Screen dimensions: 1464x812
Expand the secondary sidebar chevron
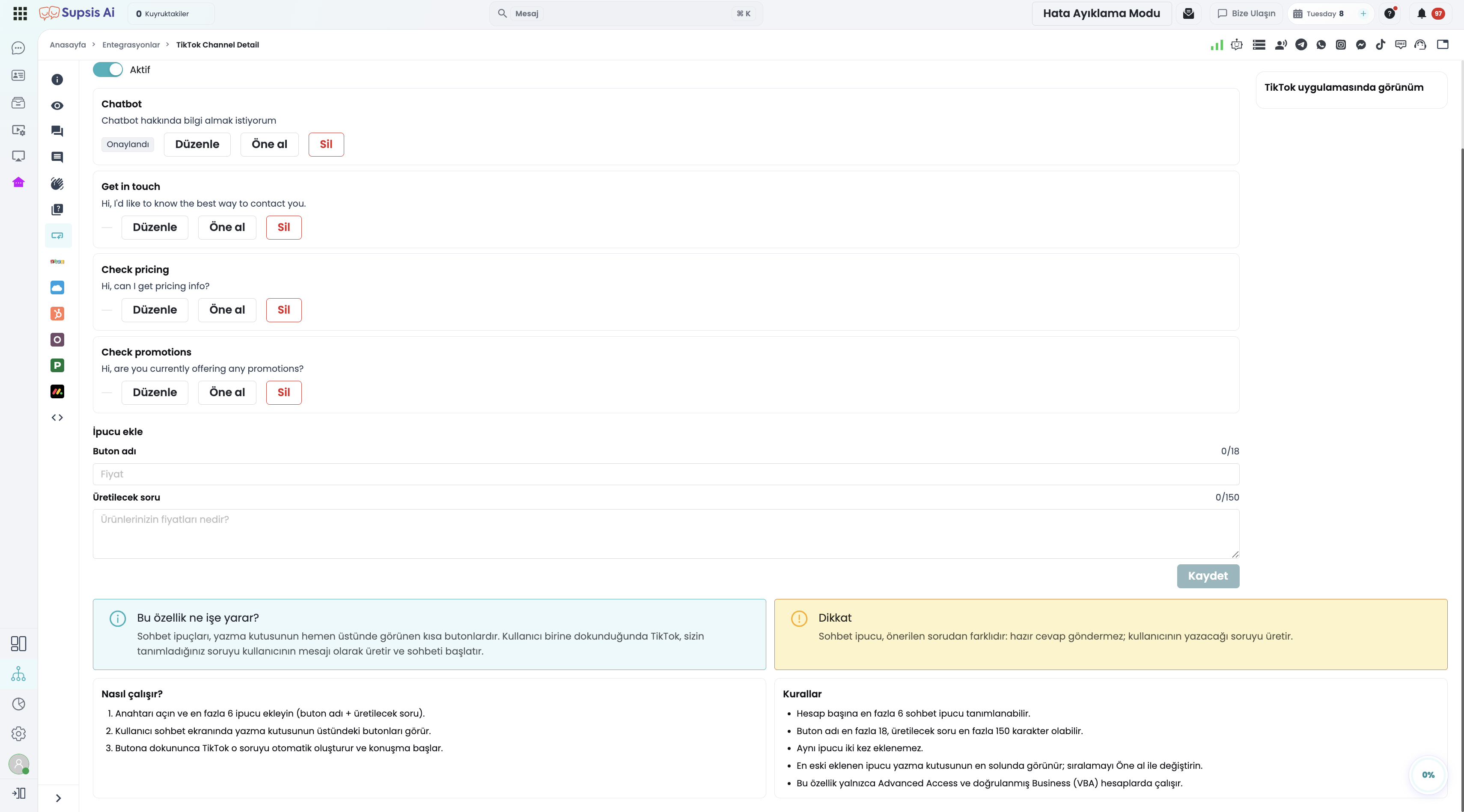(x=59, y=798)
